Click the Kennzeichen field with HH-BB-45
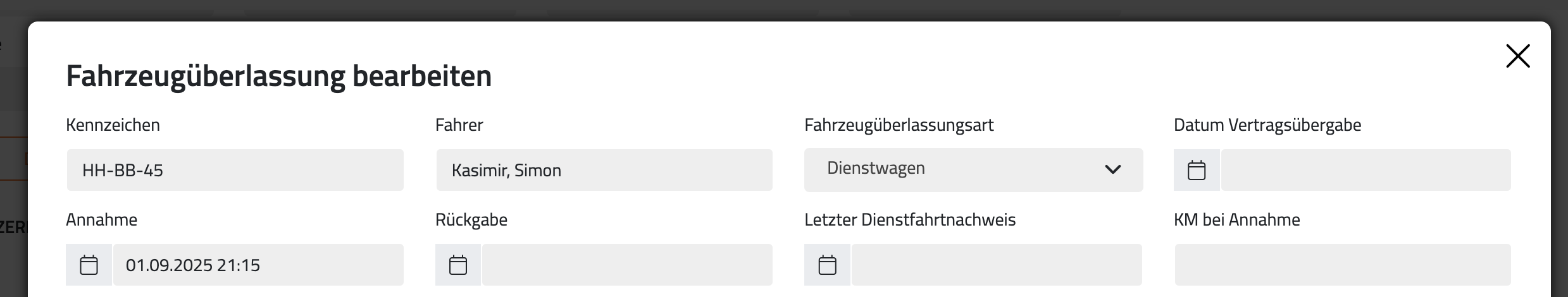 [235, 170]
